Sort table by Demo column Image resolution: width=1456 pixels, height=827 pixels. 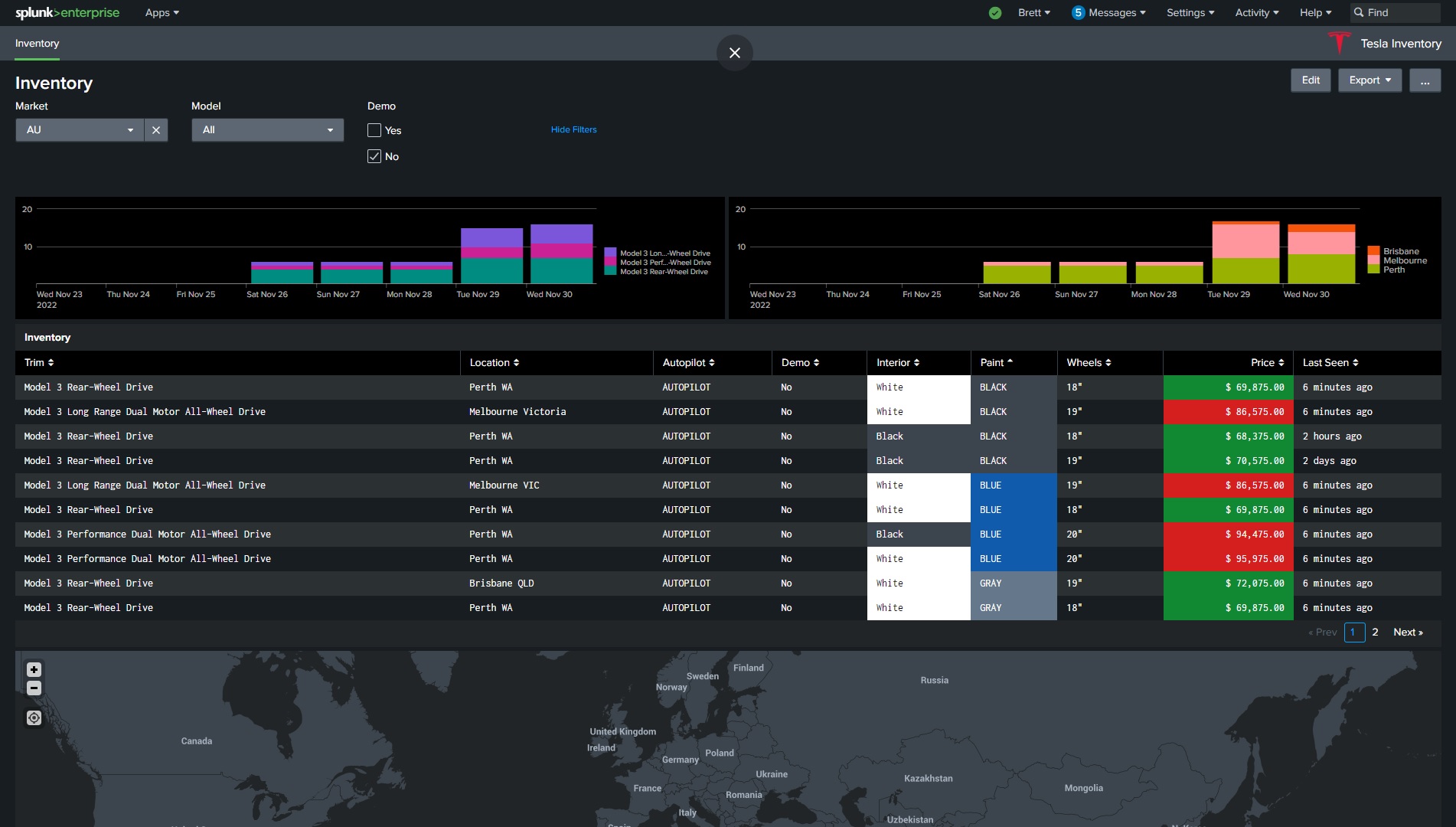[x=800, y=363]
